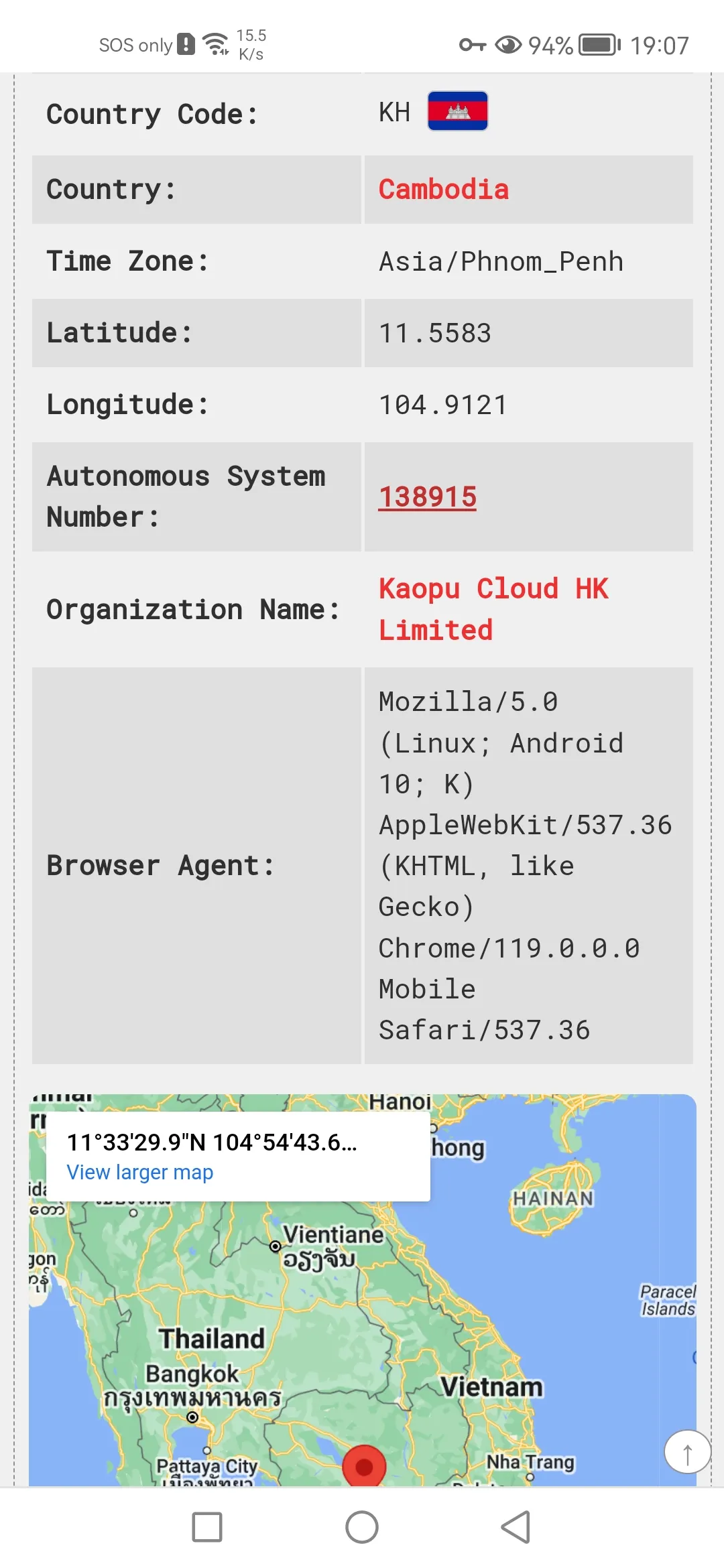Tap the SOS only alert icon

coord(186,44)
